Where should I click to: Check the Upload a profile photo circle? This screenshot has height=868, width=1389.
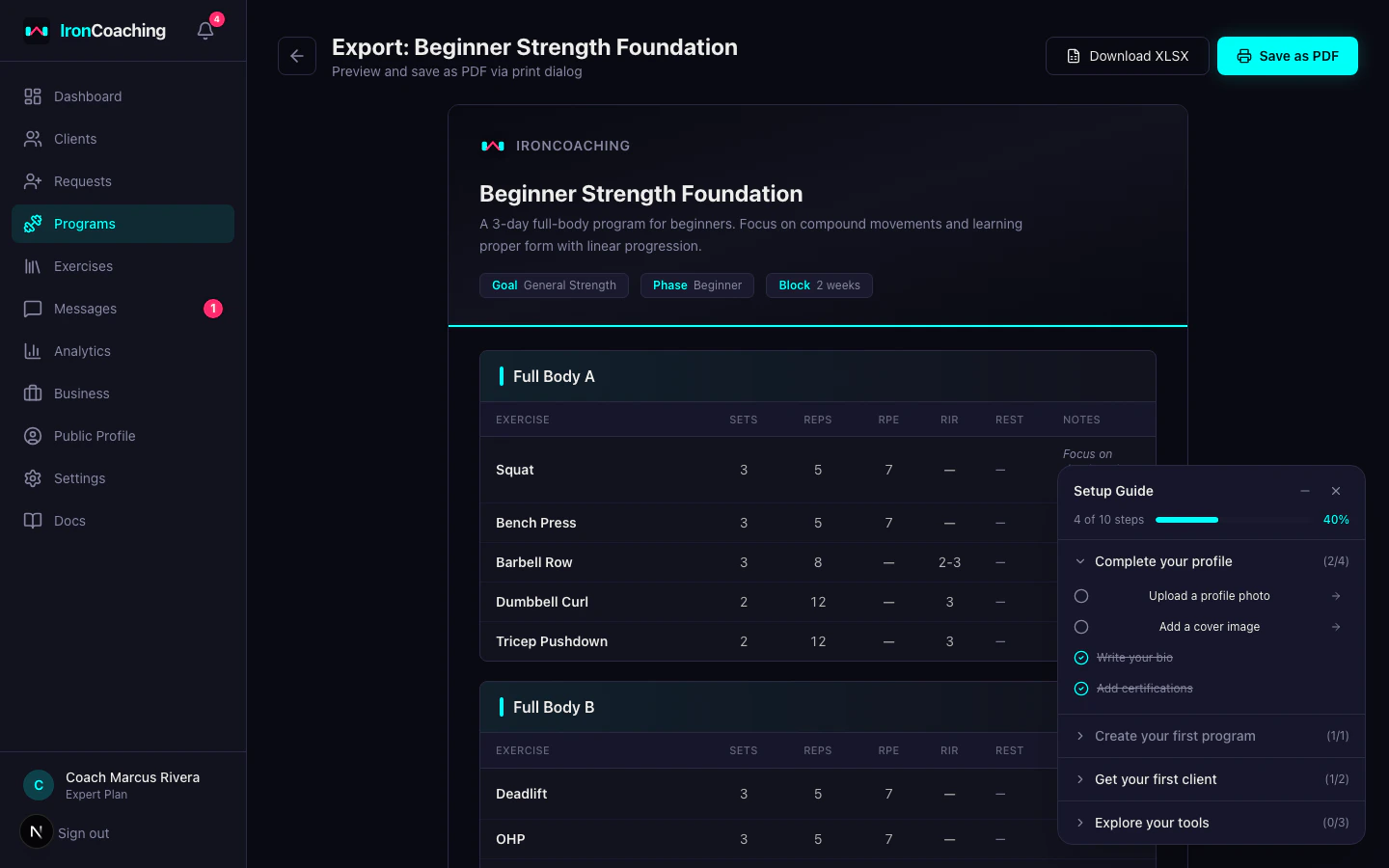click(1081, 596)
